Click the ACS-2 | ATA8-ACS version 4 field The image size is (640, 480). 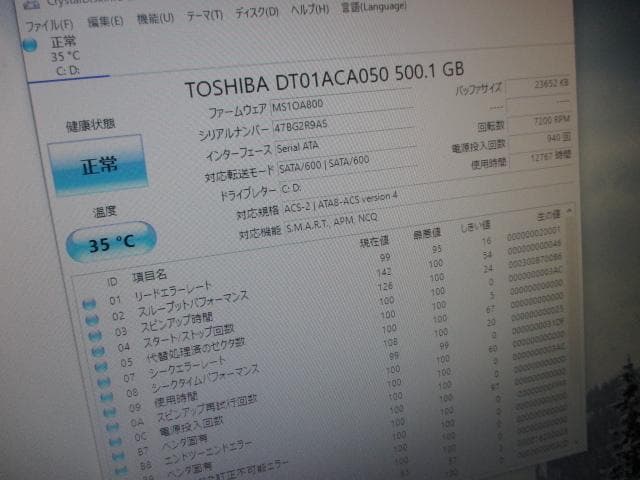click(x=340, y=203)
